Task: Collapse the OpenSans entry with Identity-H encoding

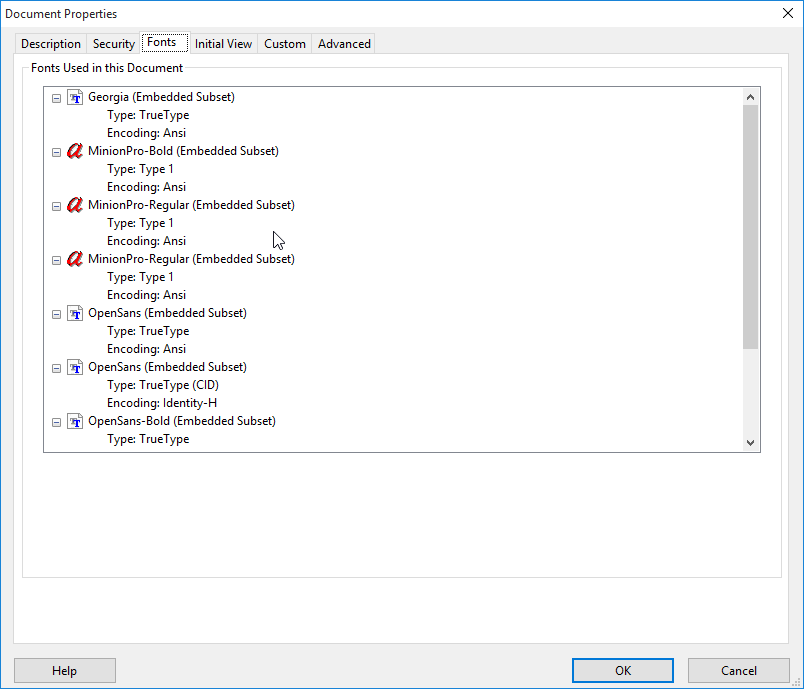Action: click(56, 368)
